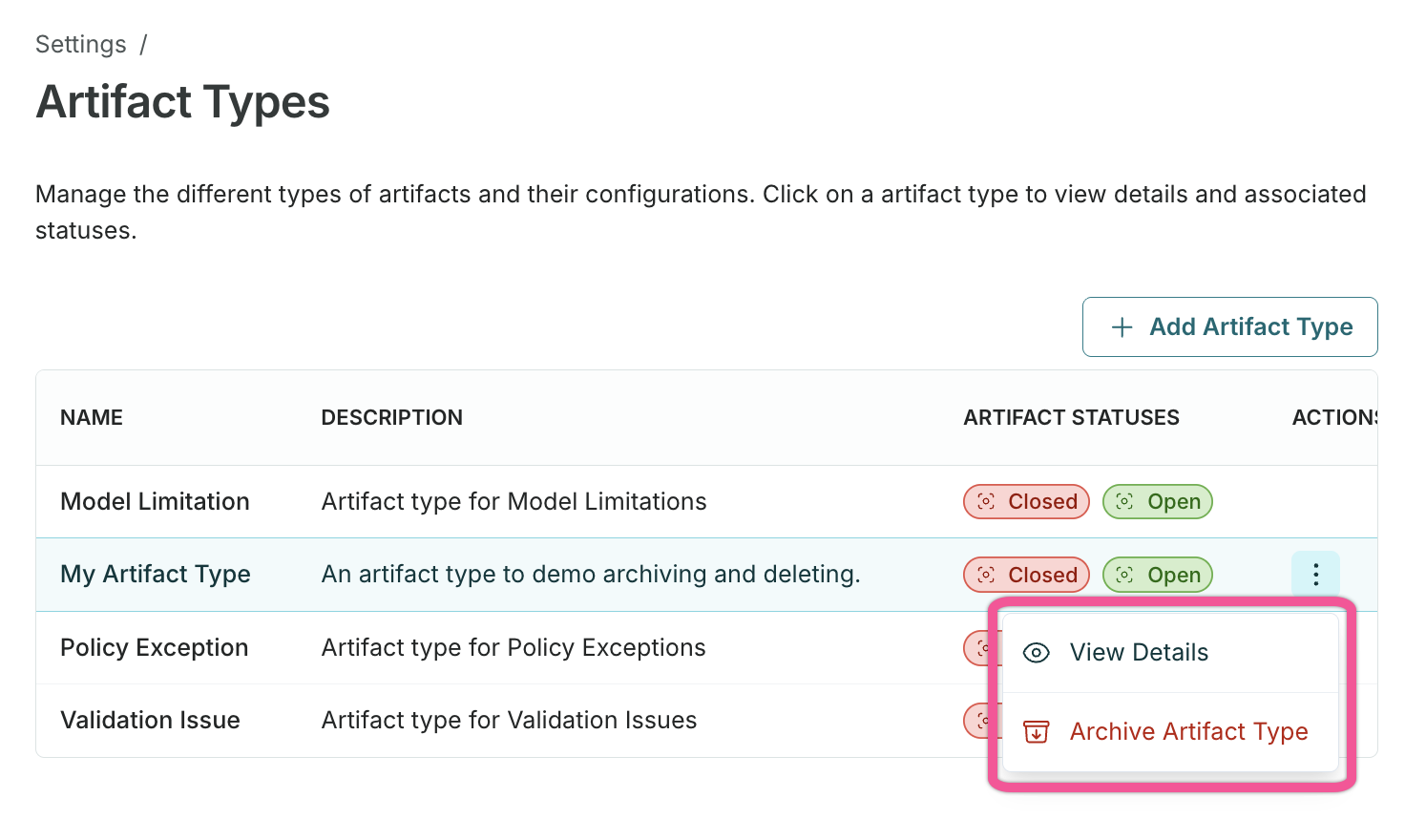Click Open status icon for My Artifact Type

[1125, 575]
